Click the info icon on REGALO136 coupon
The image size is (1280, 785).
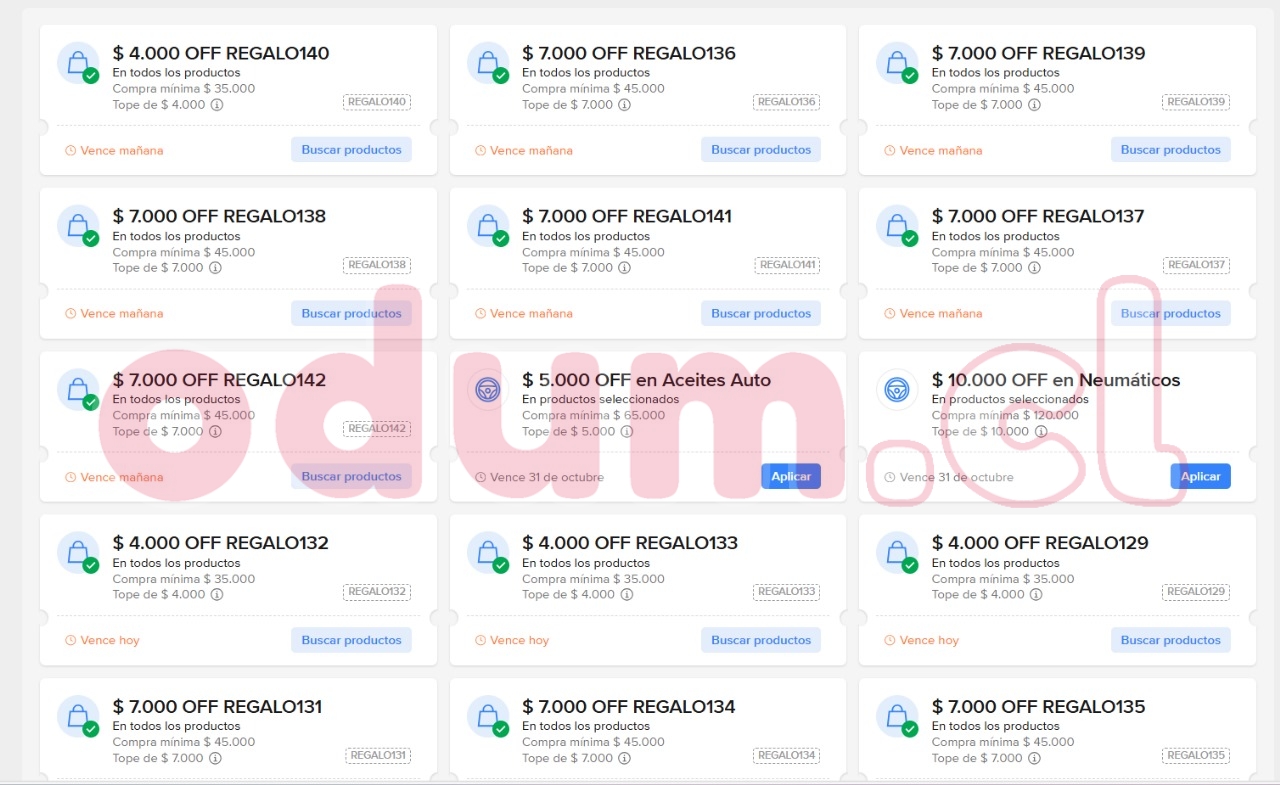[x=625, y=105]
